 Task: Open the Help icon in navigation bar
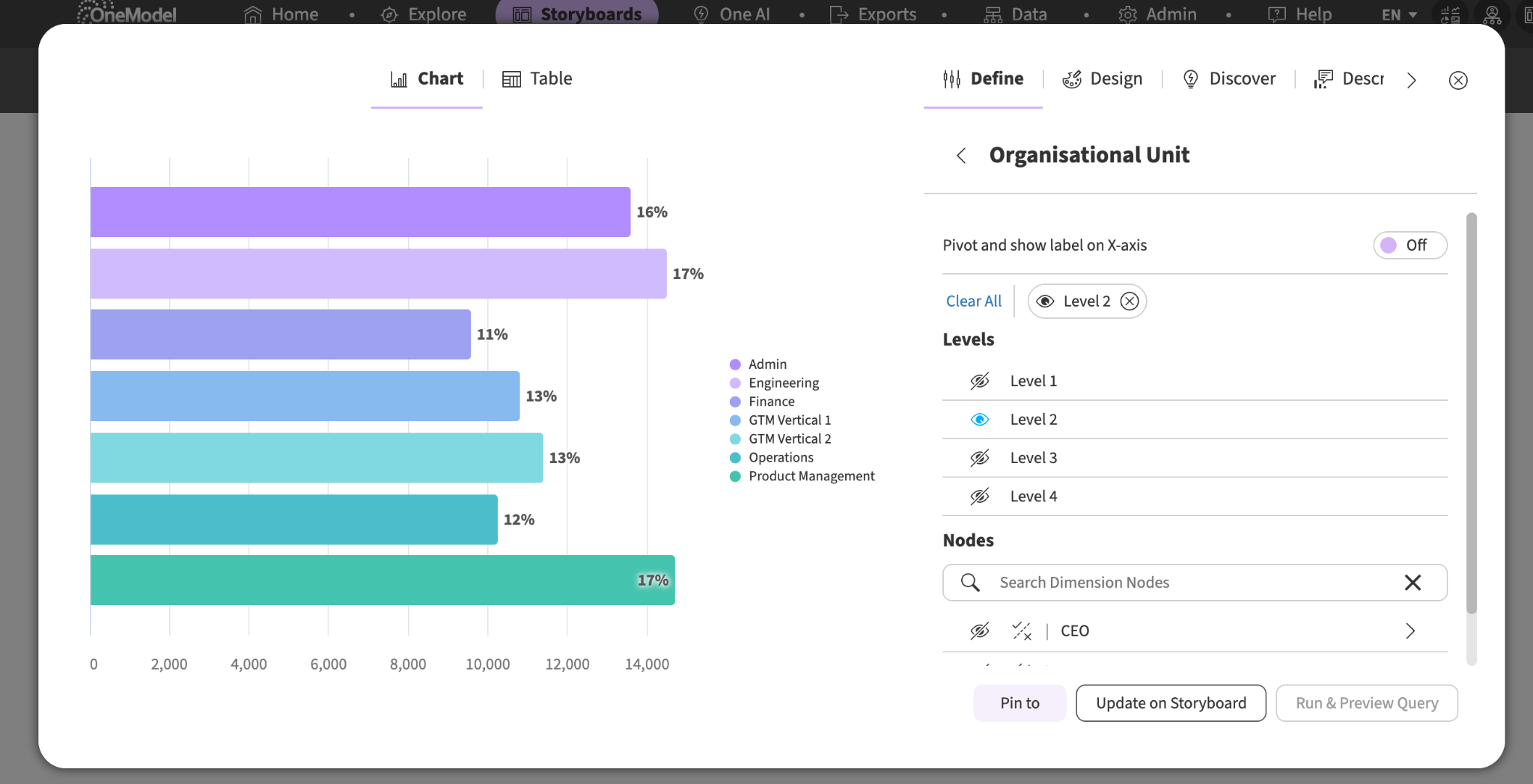pyautogui.click(x=1276, y=14)
